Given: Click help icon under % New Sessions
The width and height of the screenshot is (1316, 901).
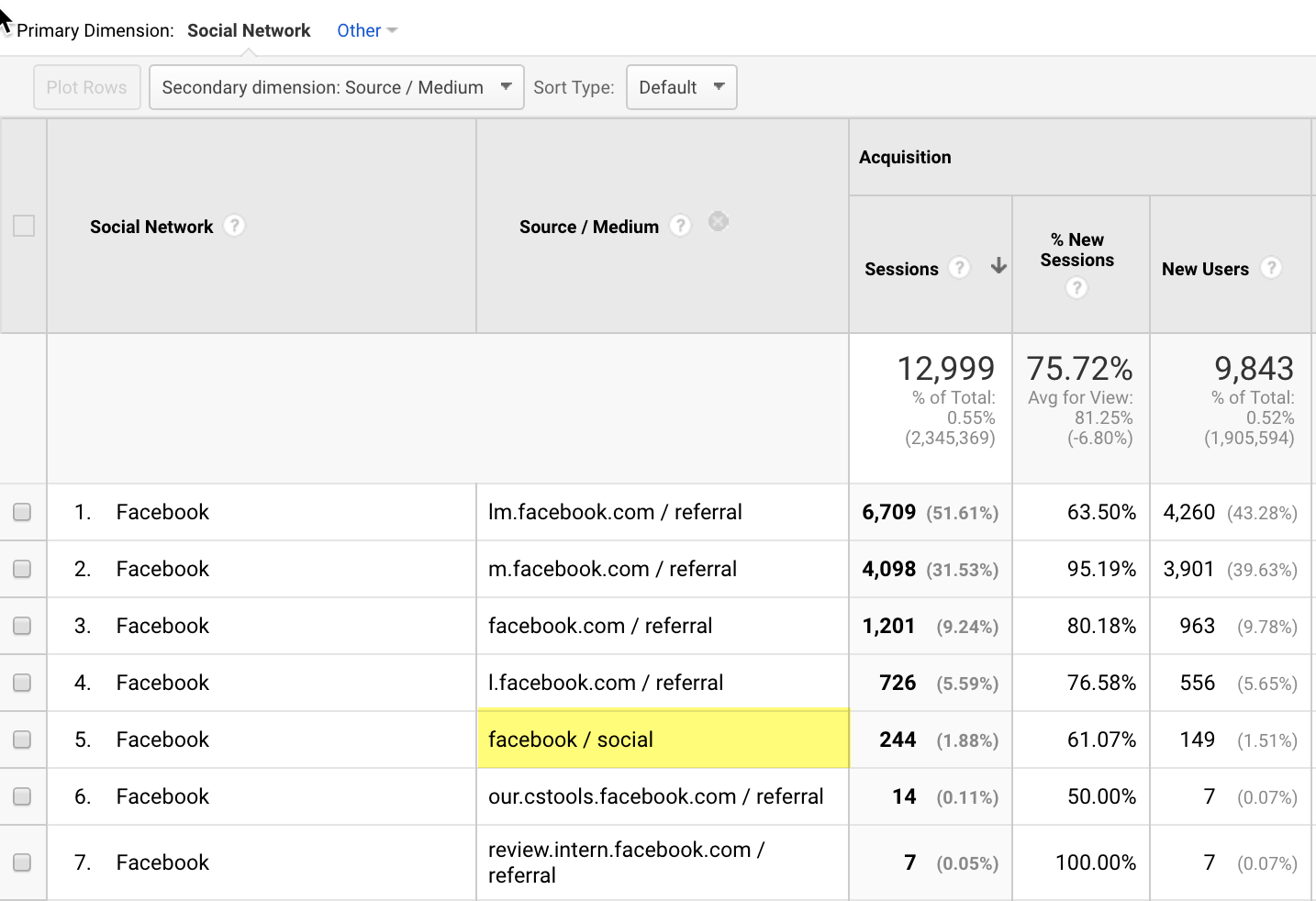Looking at the screenshot, I should 1076,288.
